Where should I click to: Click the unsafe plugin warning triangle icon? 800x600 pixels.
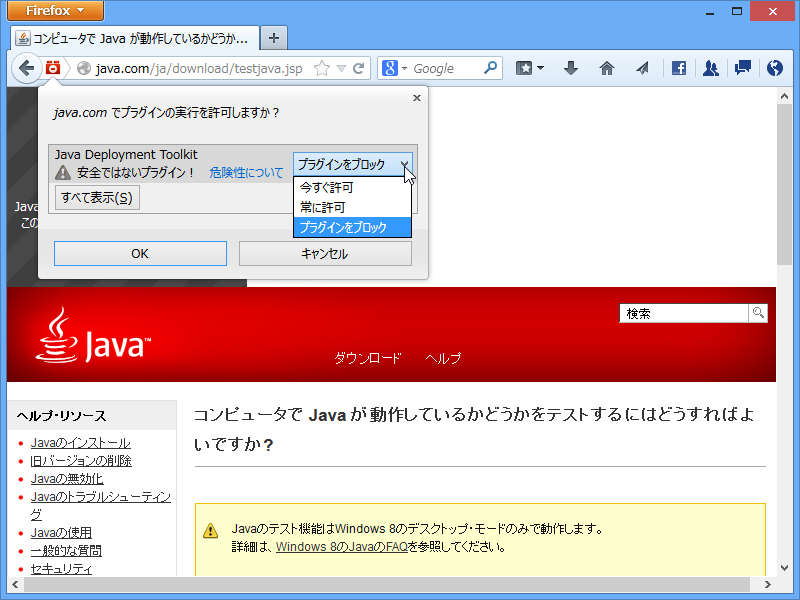(63, 172)
